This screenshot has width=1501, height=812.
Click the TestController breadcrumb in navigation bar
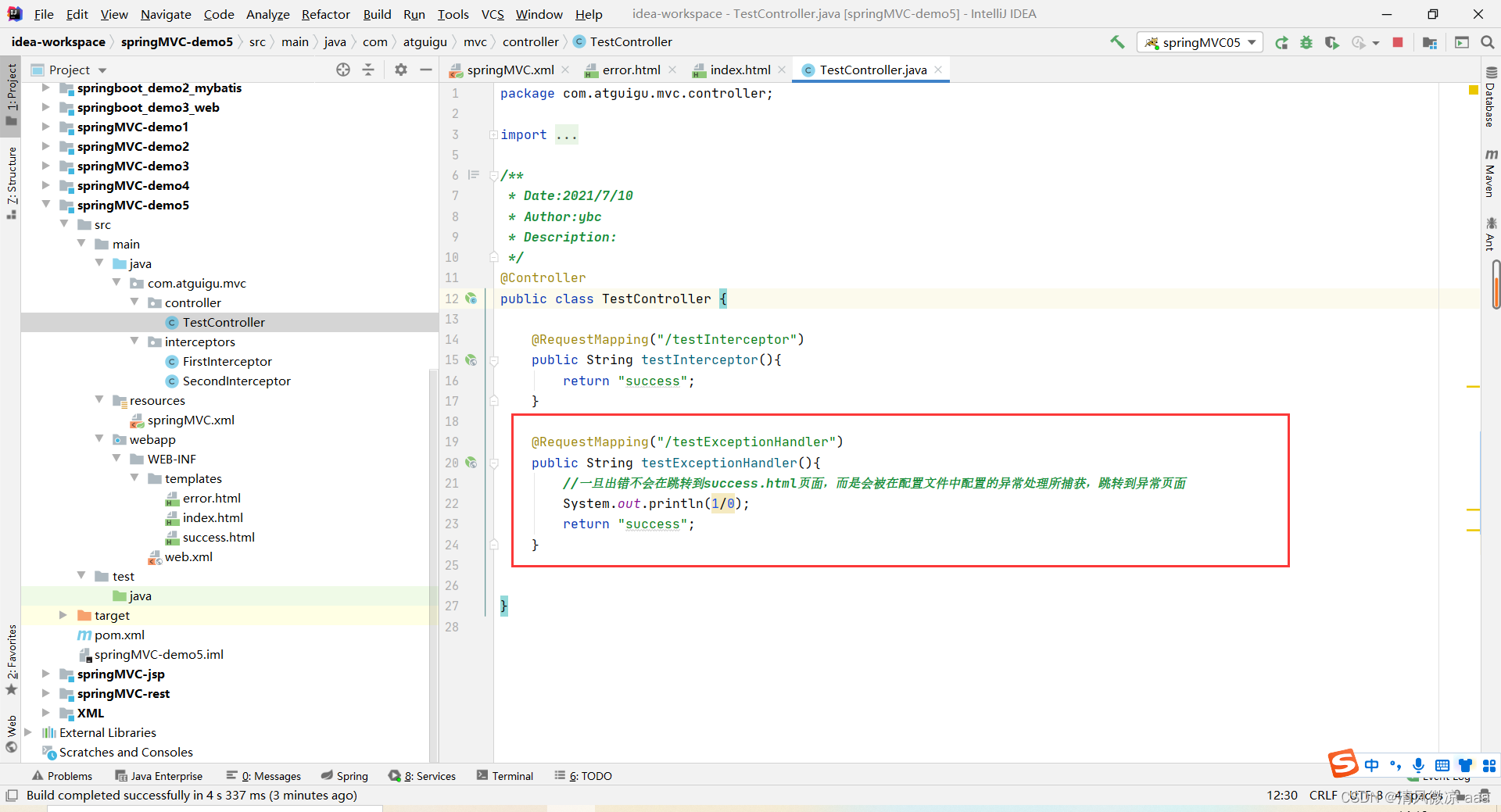click(622, 42)
